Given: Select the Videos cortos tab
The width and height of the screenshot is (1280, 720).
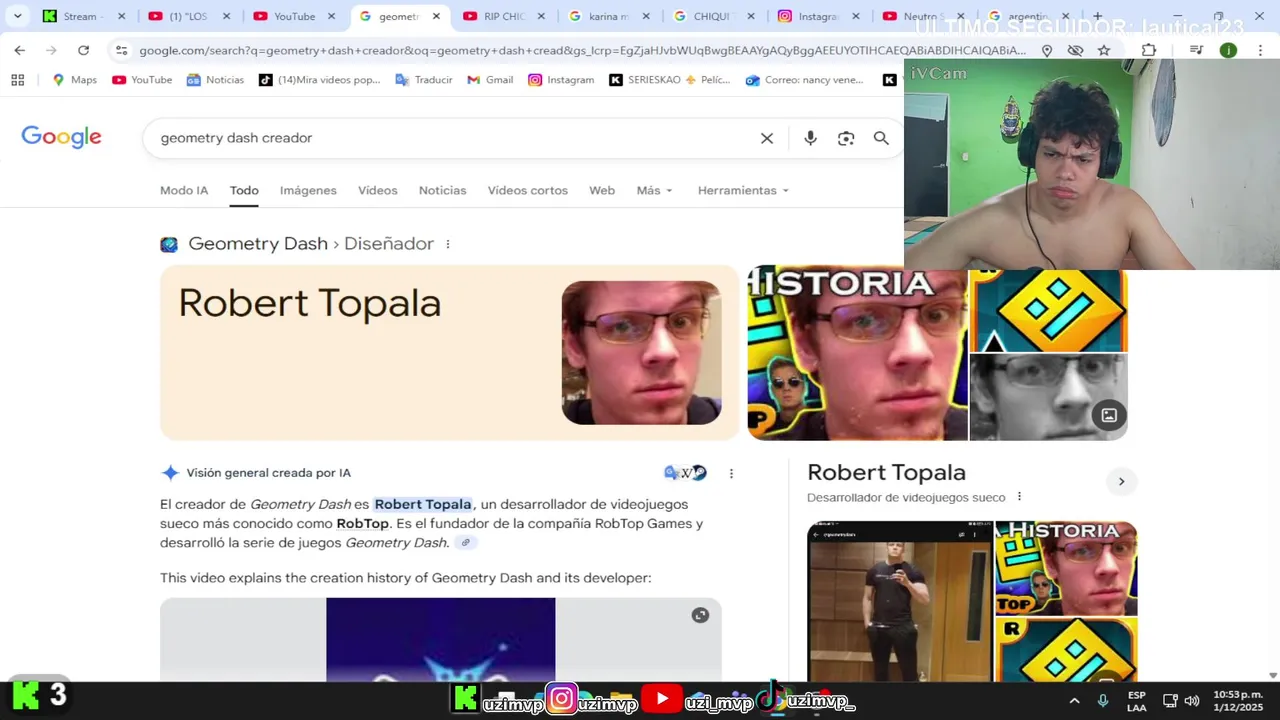Looking at the screenshot, I should point(527,190).
